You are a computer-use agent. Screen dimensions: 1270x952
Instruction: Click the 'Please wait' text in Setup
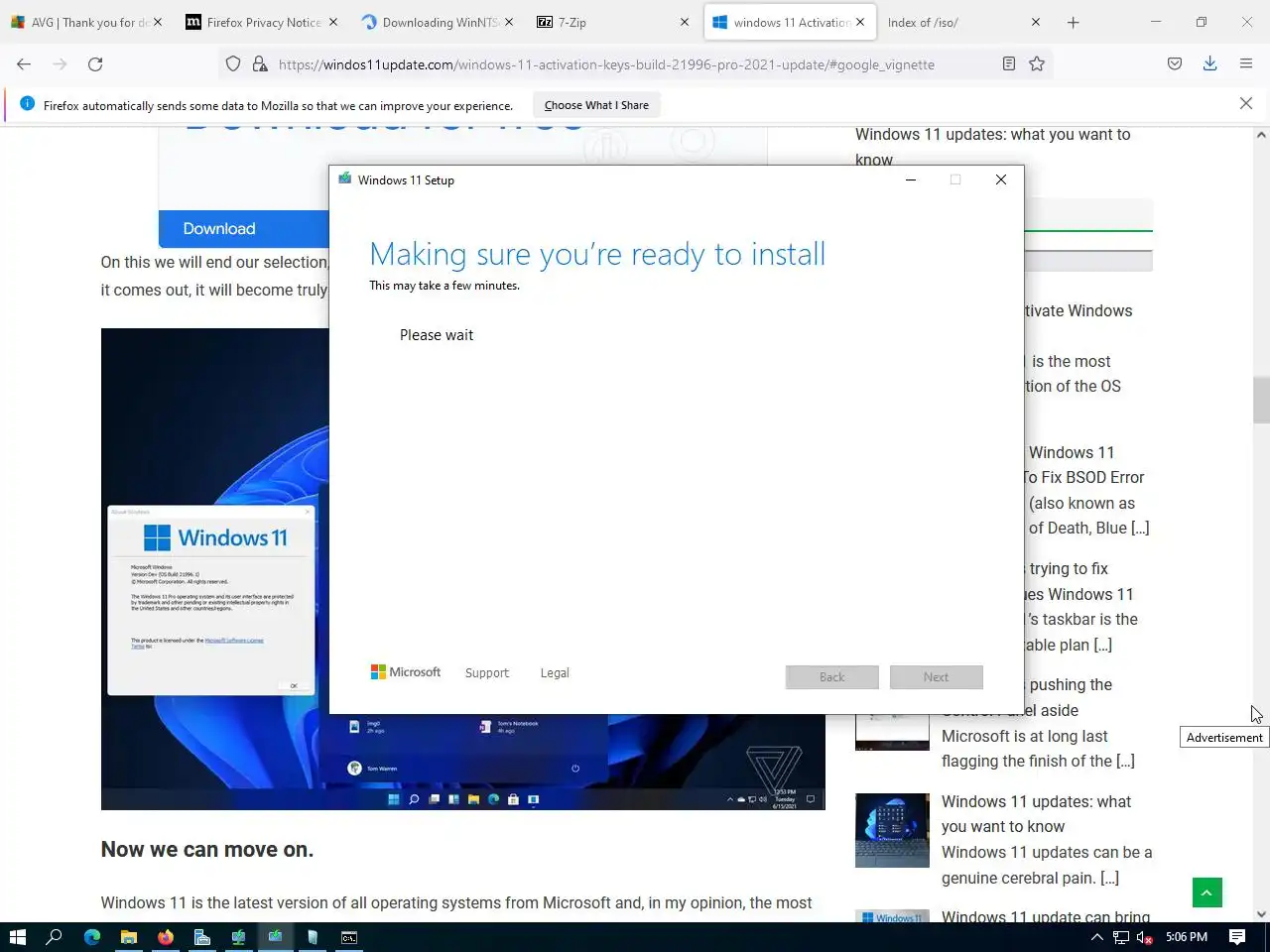[x=437, y=335]
